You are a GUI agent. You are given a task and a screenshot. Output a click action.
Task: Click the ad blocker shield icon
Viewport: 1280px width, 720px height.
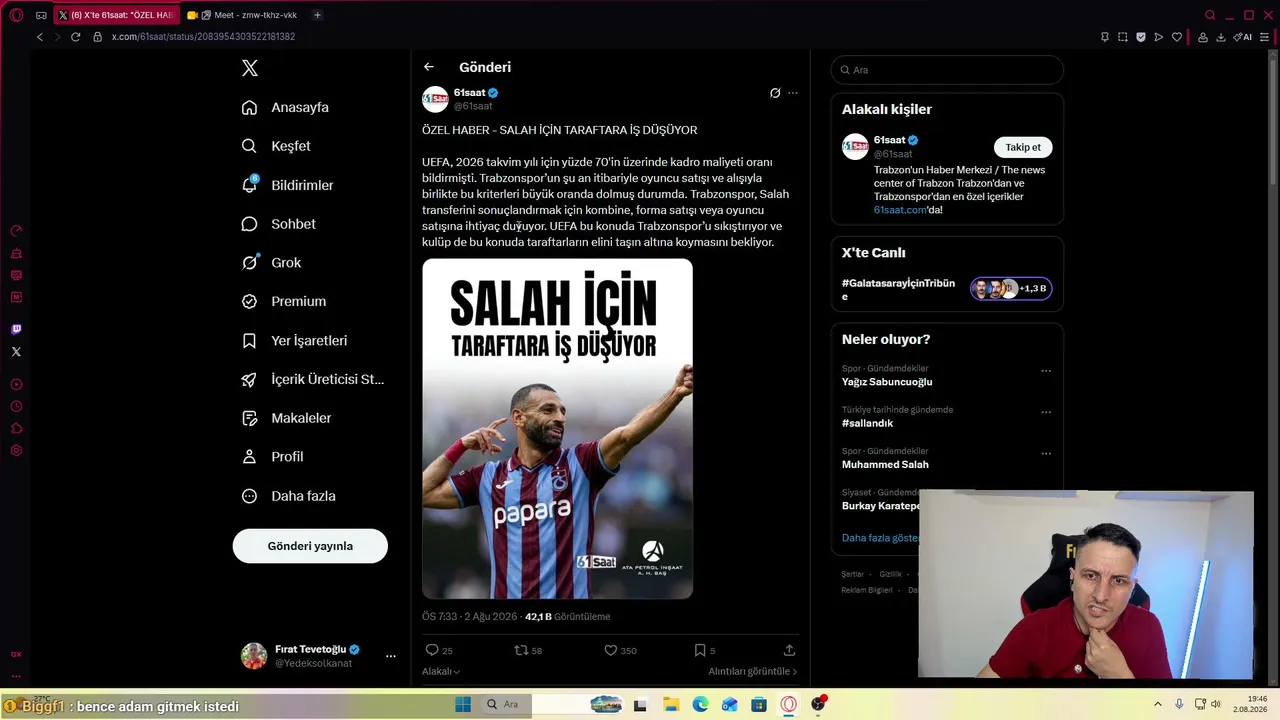pos(1141,37)
